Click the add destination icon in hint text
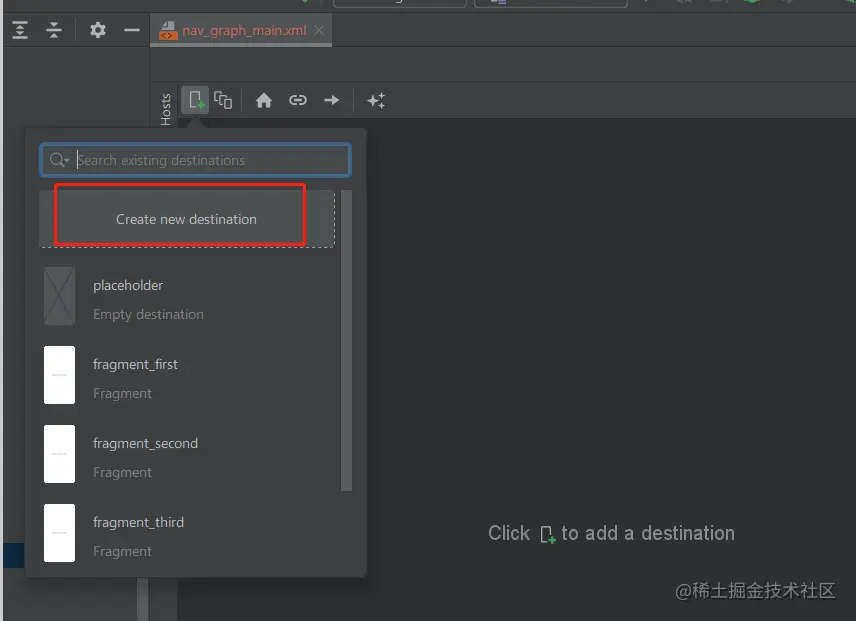Screen dimensions: 856x621 pos(547,534)
